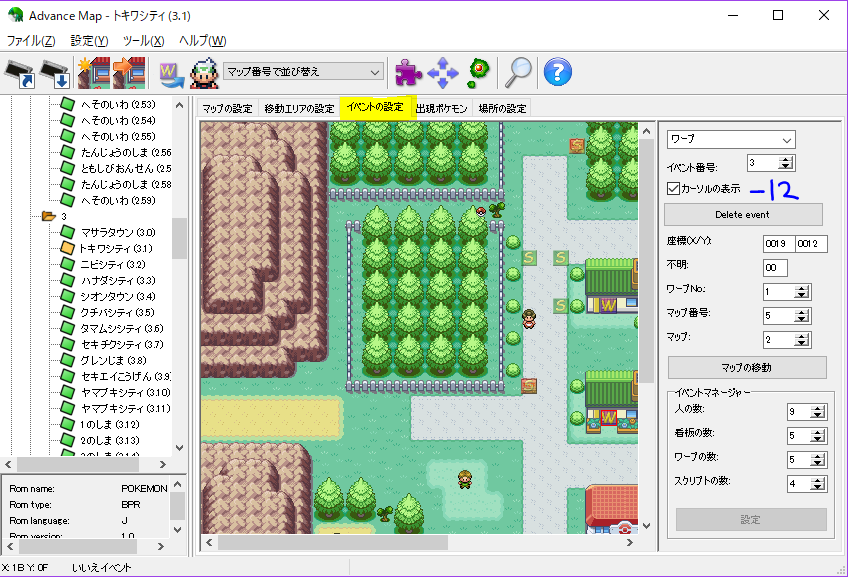
Task: Increase the ワープNo spinner value
Action: 802,289
